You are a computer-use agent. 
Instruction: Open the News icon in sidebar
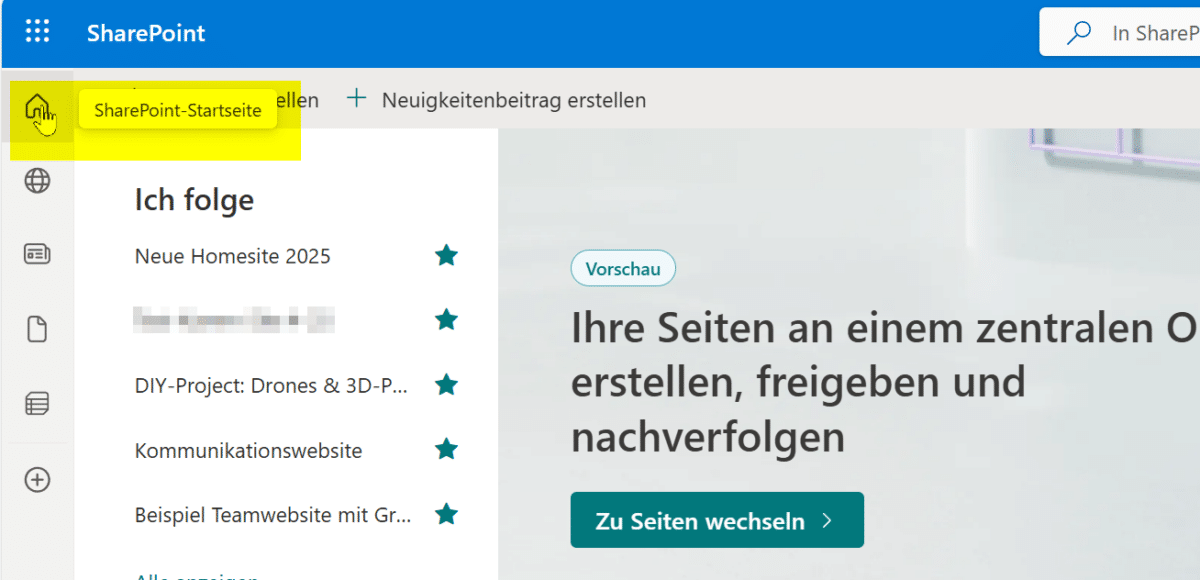coord(37,255)
